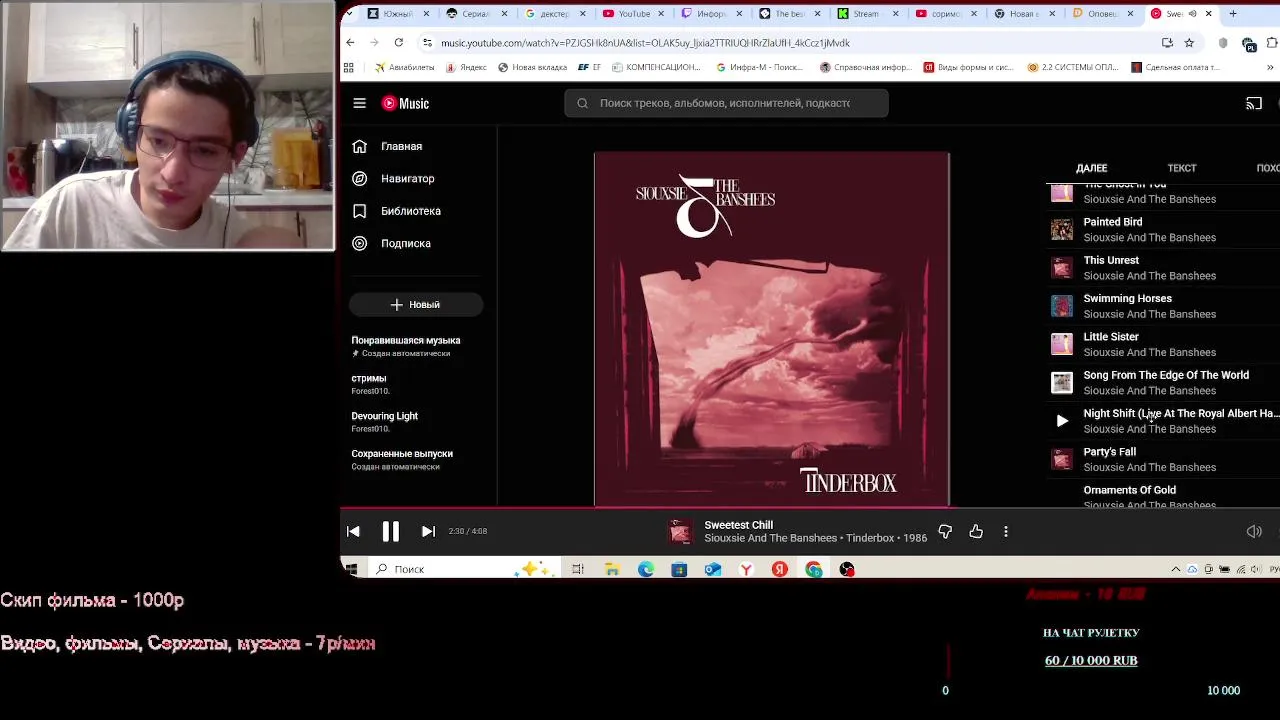The height and width of the screenshot is (720, 1280).
Task: Switch to the YouTube browser tab
Action: [633, 14]
